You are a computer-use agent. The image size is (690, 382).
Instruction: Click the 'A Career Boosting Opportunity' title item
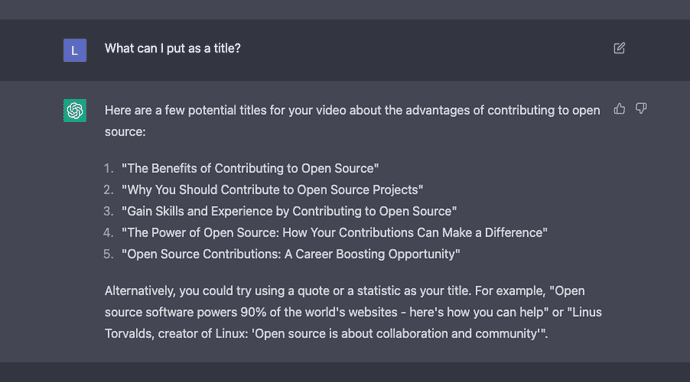(x=291, y=254)
